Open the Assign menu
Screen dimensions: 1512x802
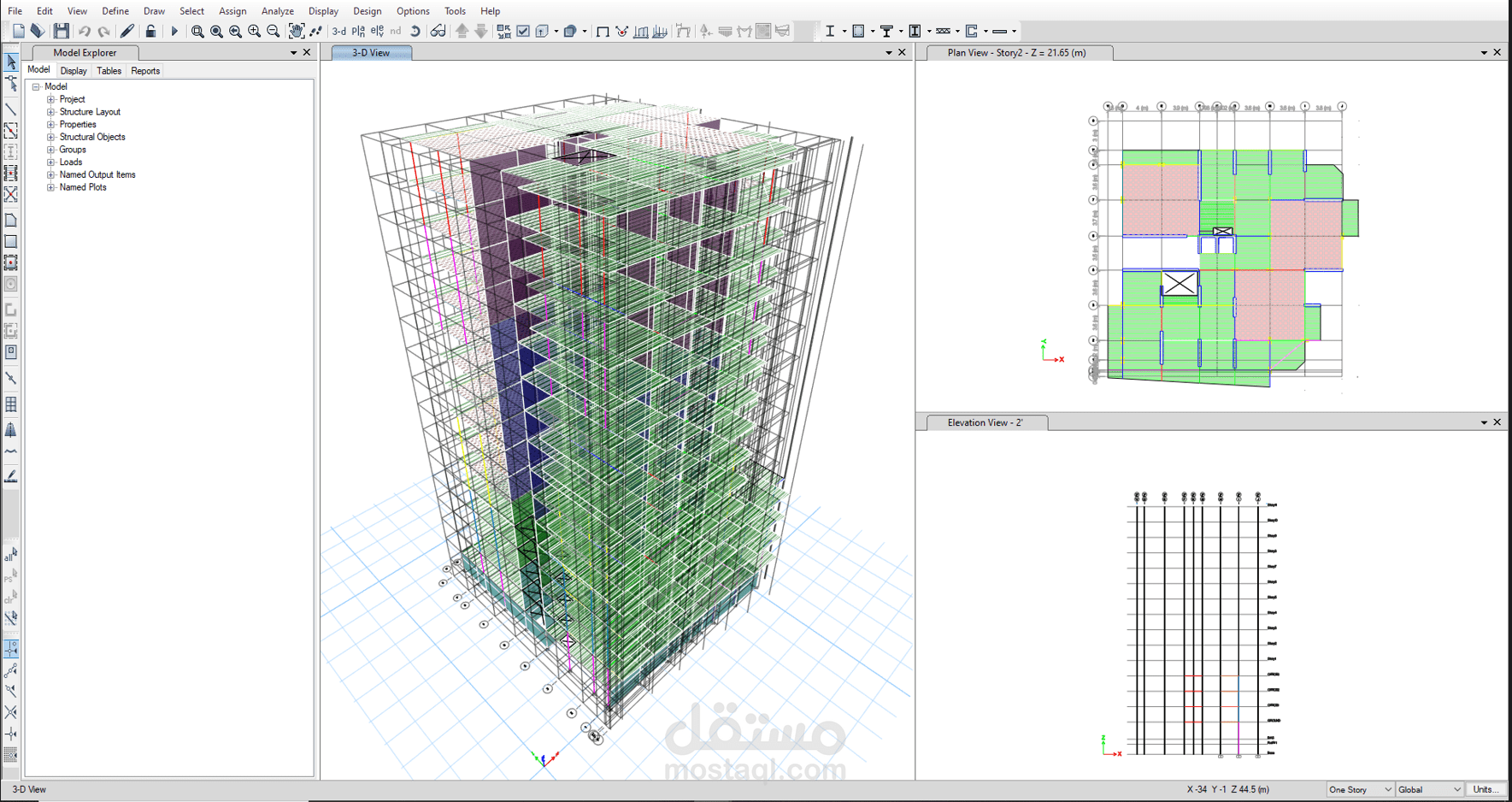[232, 11]
